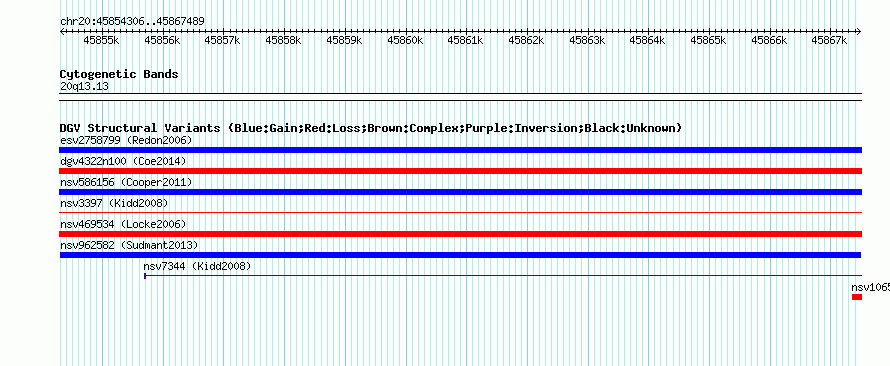
Task: Click the 45867k ruler tick label
Action: pos(829,40)
